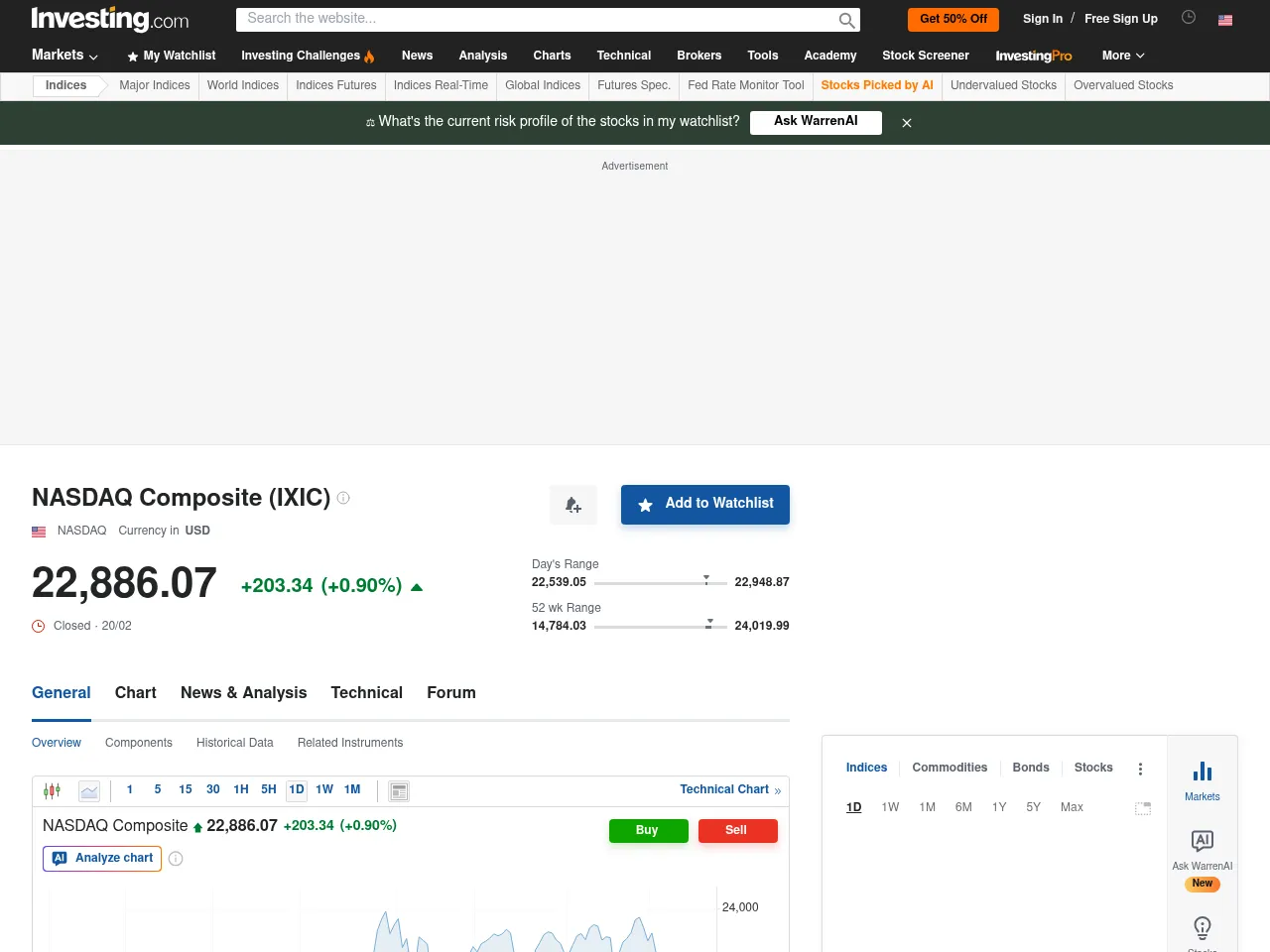Click the search magnifier icon
The height and width of the screenshot is (952, 1270).
[846, 20]
